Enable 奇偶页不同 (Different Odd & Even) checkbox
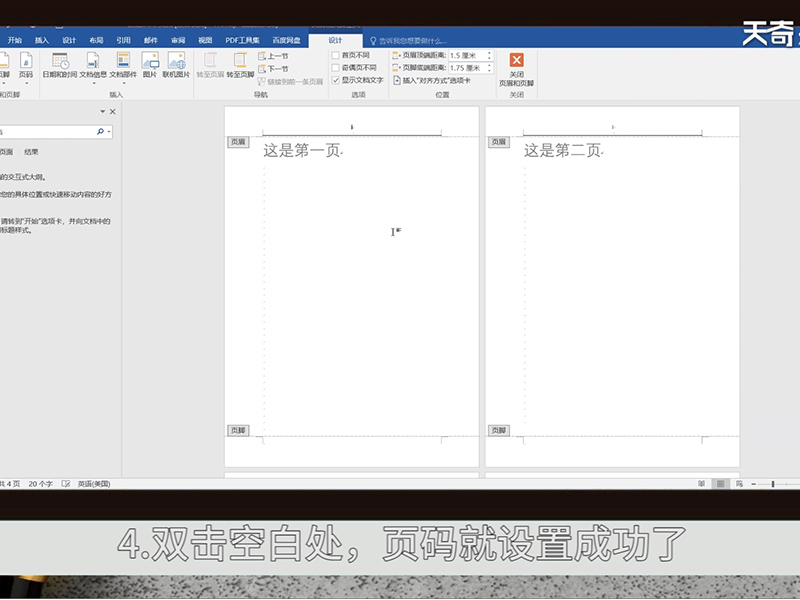800x600 pixels. coord(336,68)
